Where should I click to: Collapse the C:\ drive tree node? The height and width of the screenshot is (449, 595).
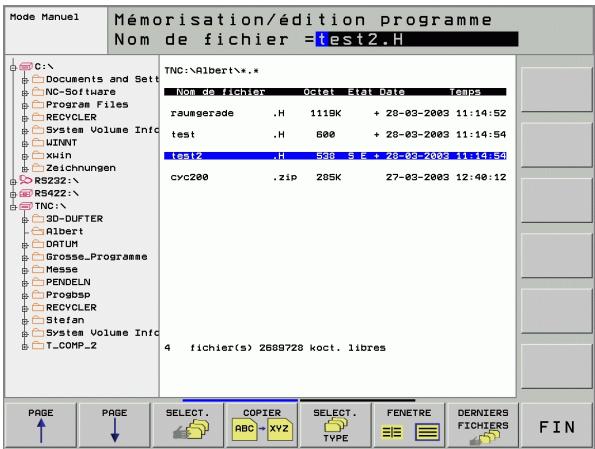(13, 68)
